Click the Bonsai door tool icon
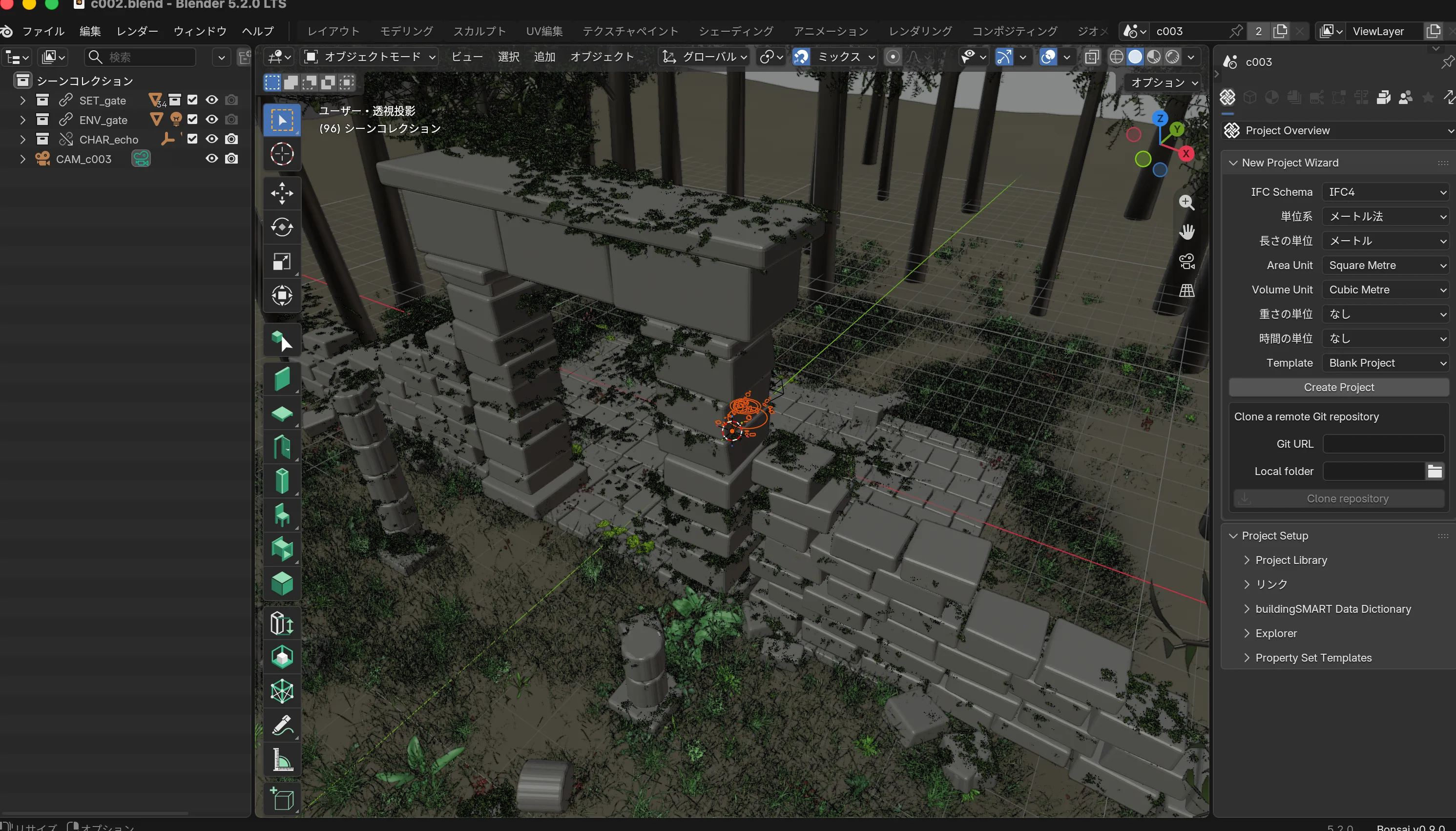1456x831 pixels. click(x=282, y=447)
